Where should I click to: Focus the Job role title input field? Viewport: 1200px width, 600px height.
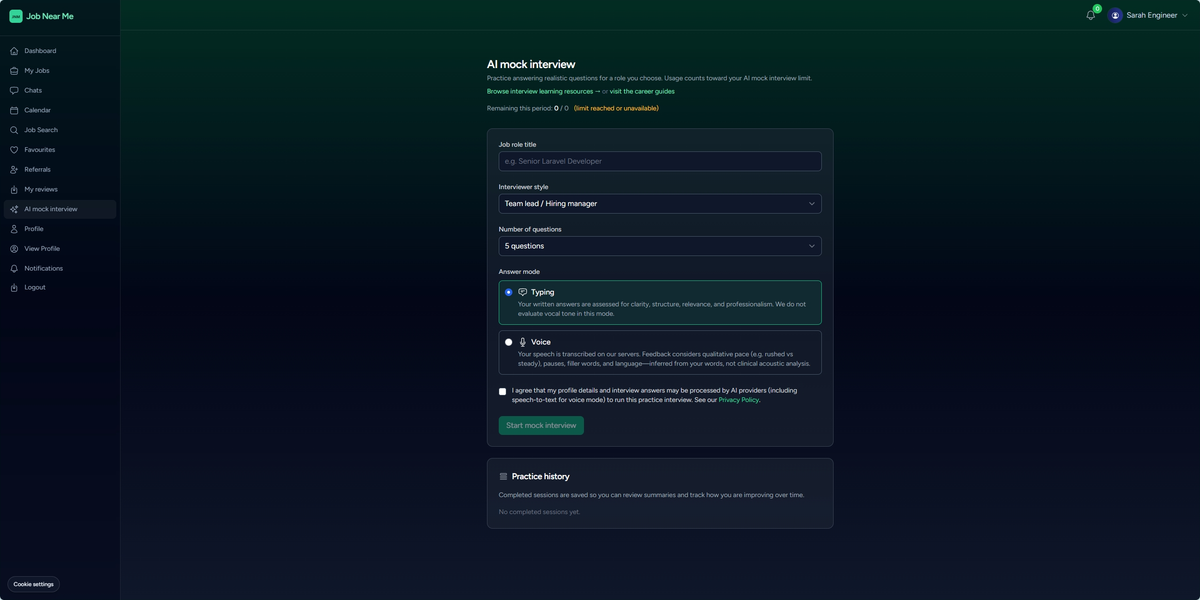[660, 161]
